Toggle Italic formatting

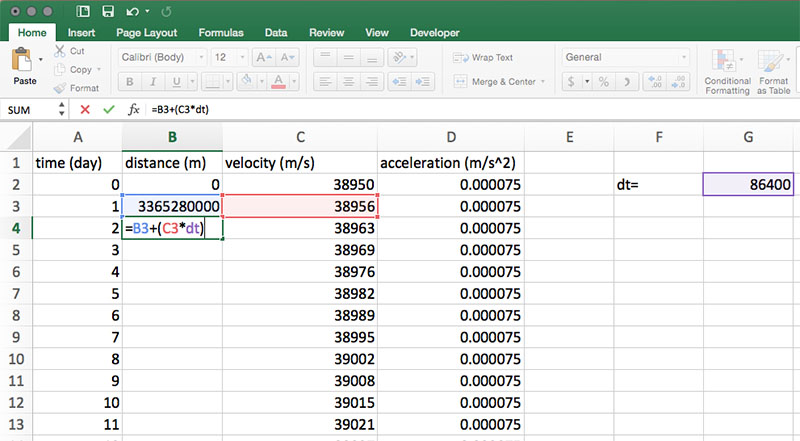155,82
